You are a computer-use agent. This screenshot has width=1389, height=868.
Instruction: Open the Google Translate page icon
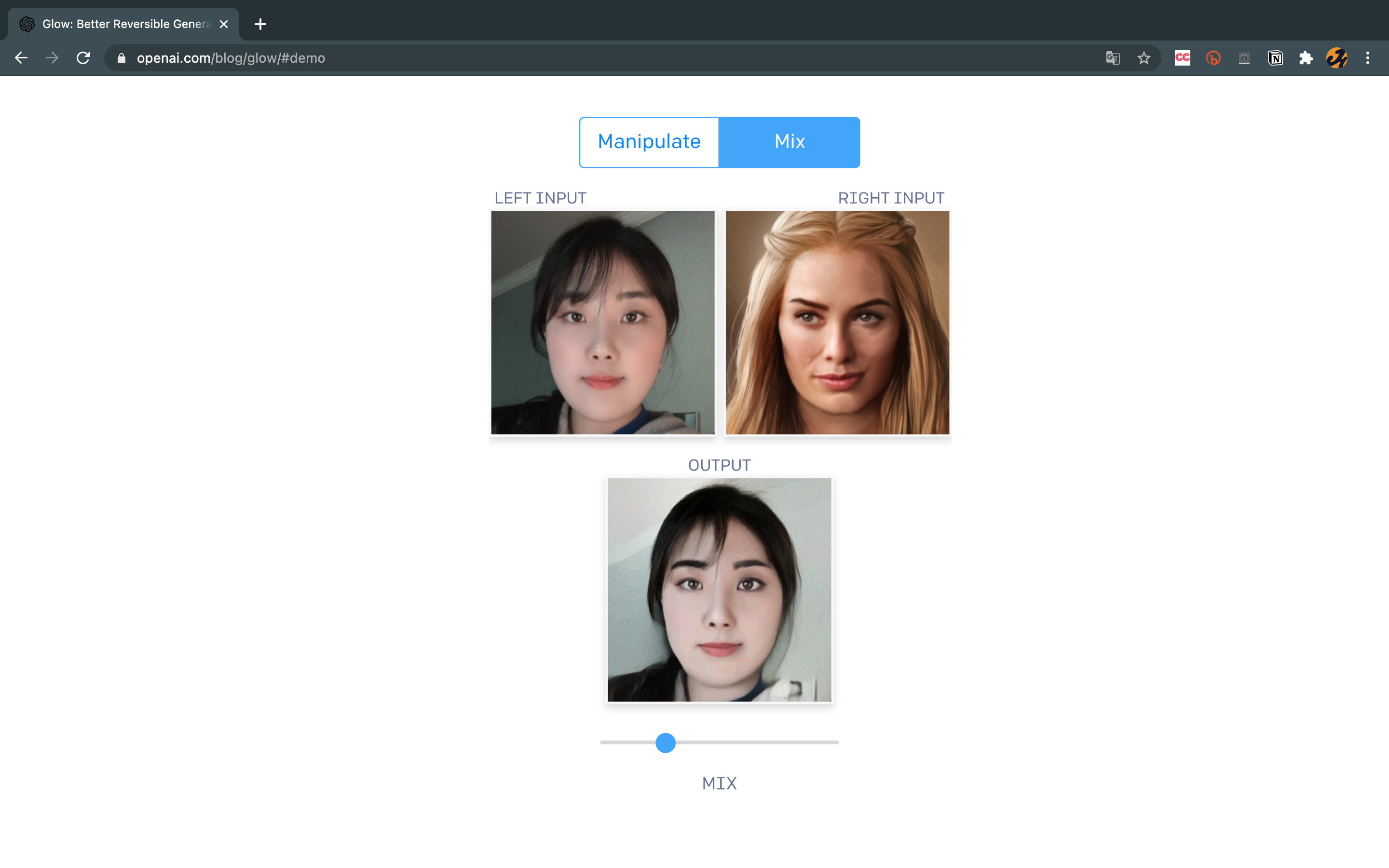(x=1112, y=58)
